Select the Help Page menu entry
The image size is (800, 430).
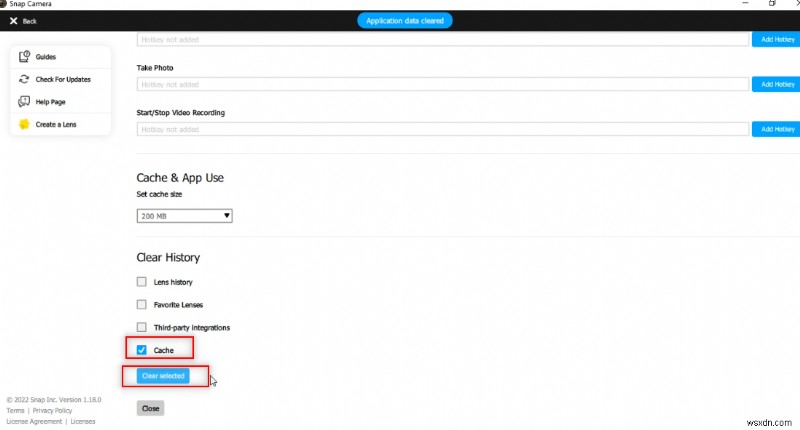pyautogui.click(x=61, y=102)
